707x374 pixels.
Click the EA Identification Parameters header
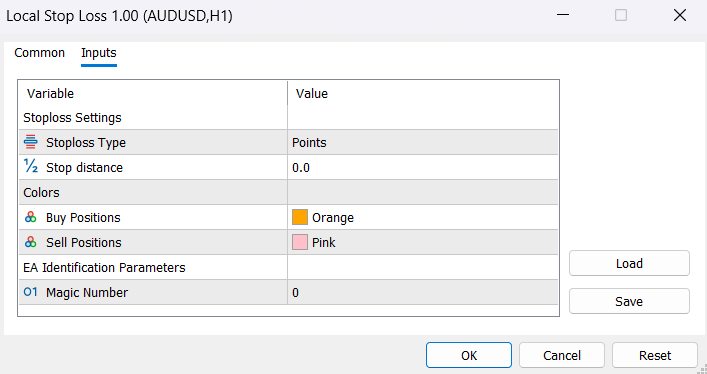(104, 268)
